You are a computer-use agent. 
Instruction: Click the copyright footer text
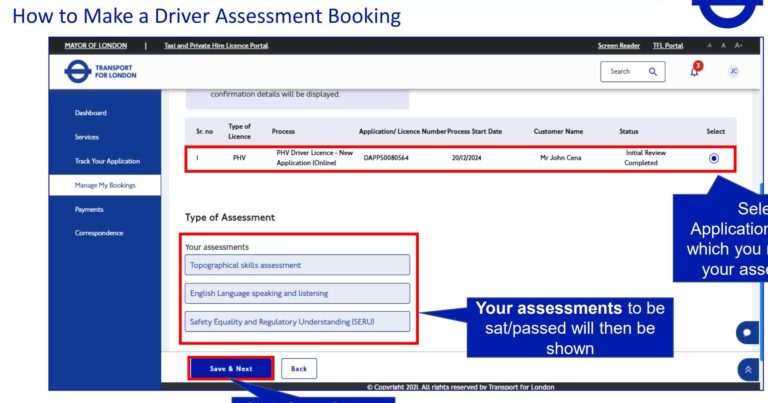[460, 387]
